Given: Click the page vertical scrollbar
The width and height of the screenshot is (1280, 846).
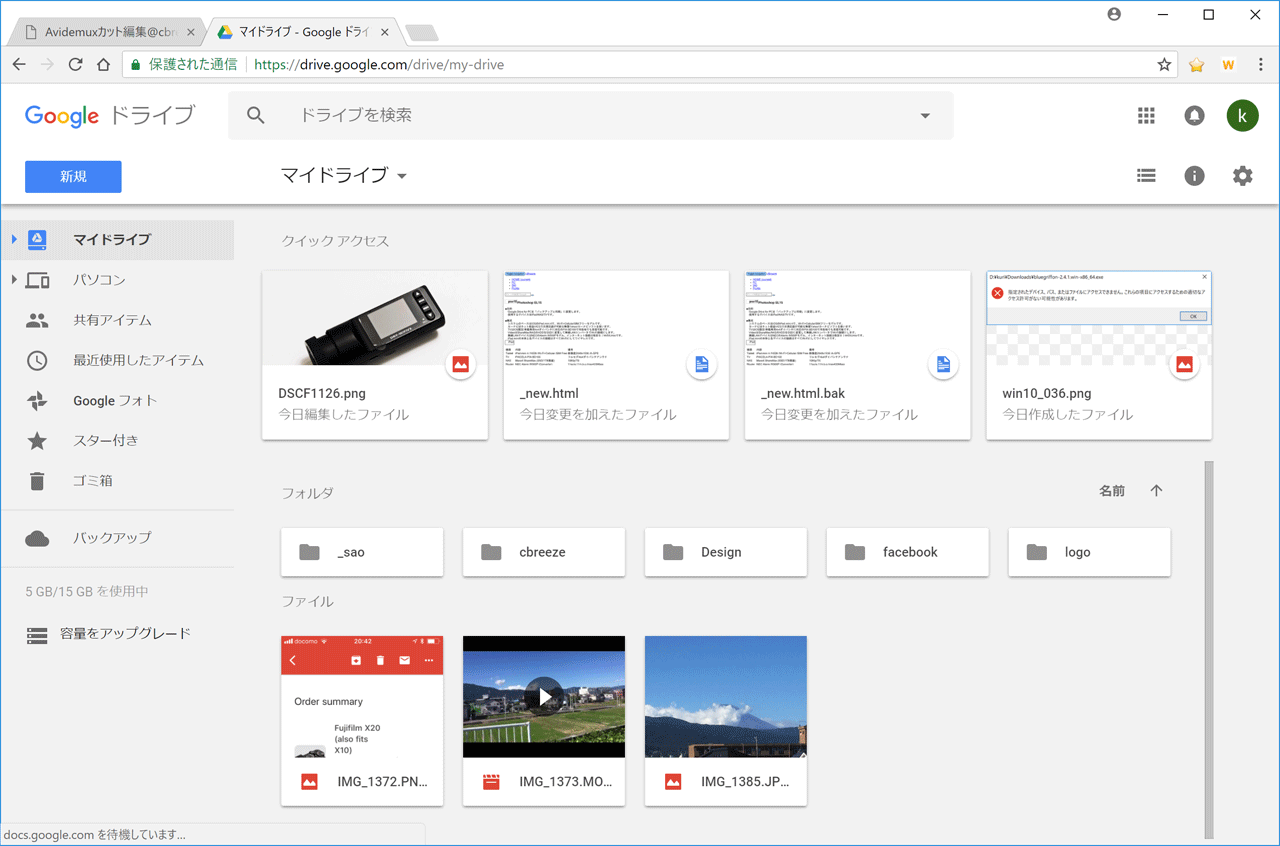Looking at the screenshot, I should (x=1208, y=650).
